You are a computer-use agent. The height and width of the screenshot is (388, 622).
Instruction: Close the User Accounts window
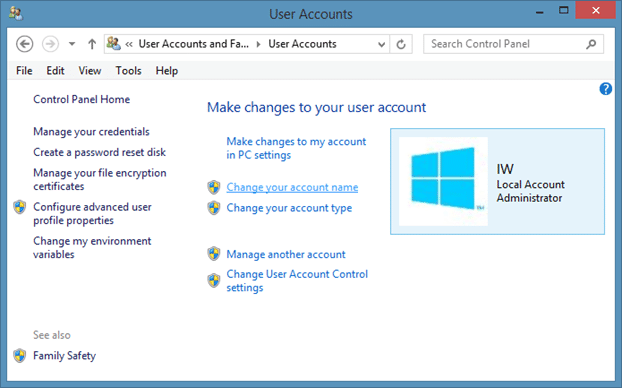point(595,11)
